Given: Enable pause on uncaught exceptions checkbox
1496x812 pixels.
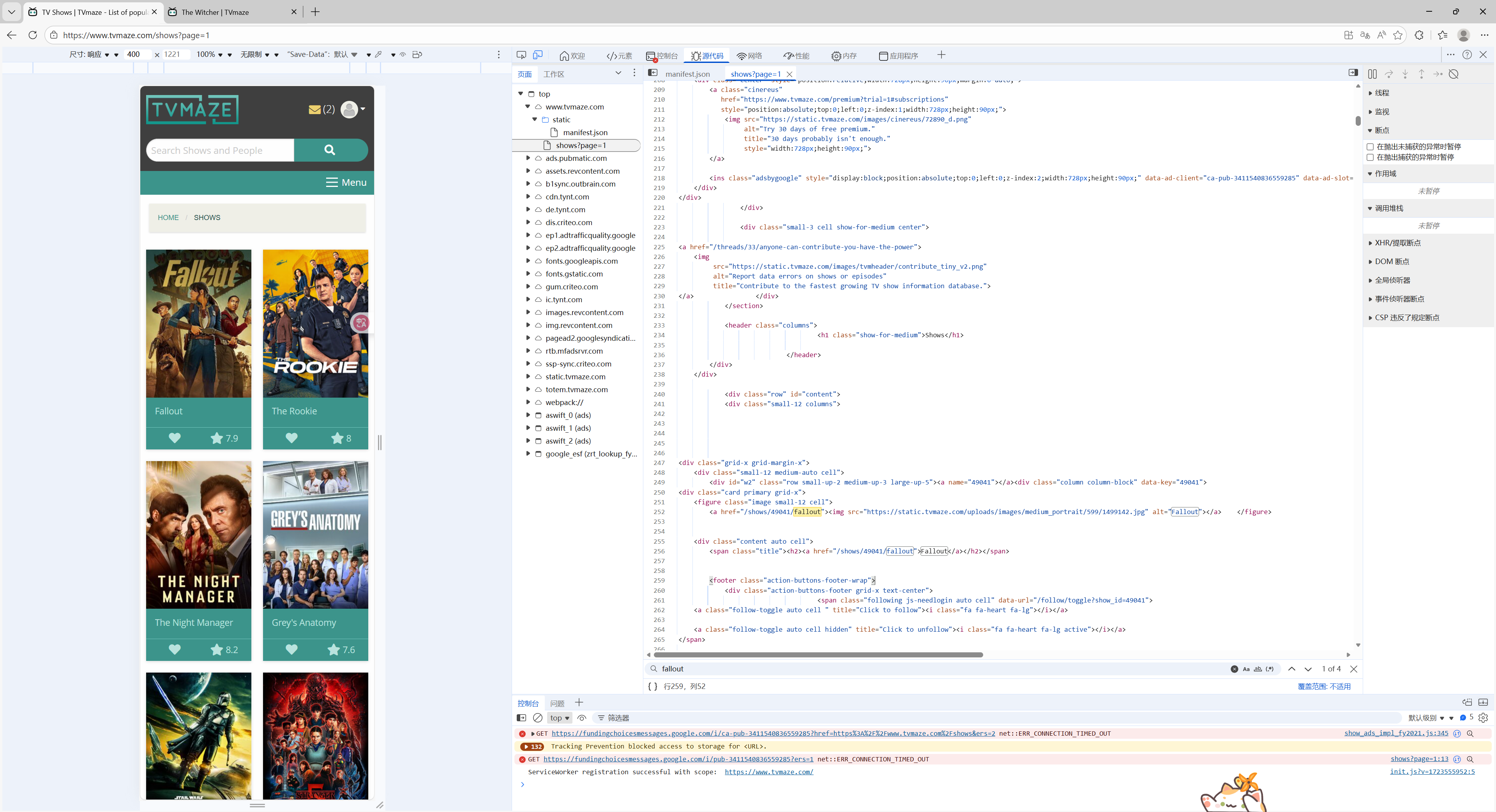Looking at the screenshot, I should [1371, 147].
